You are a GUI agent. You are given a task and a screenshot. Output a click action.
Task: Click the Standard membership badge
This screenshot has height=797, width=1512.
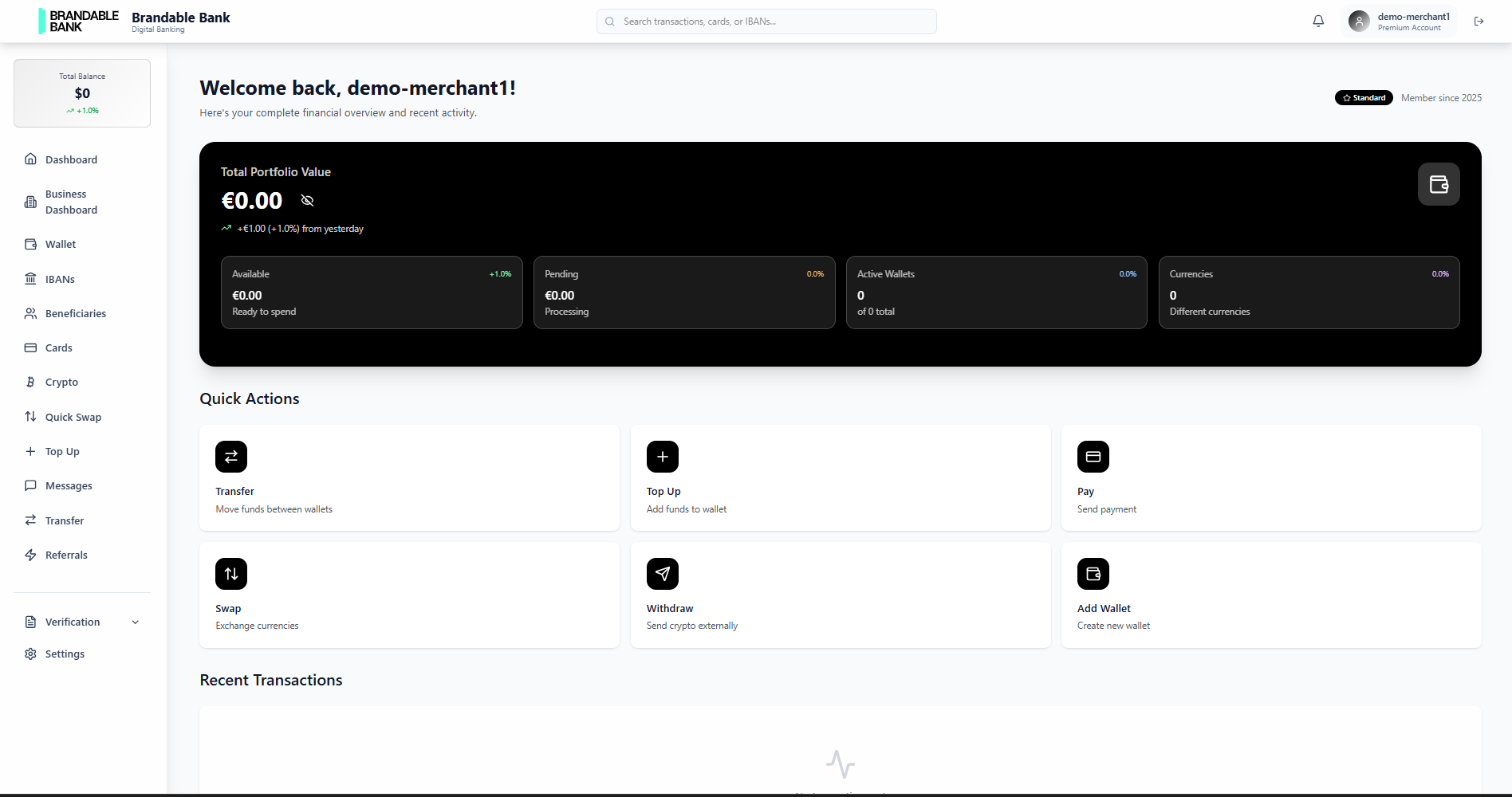(x=1364, y=97)
